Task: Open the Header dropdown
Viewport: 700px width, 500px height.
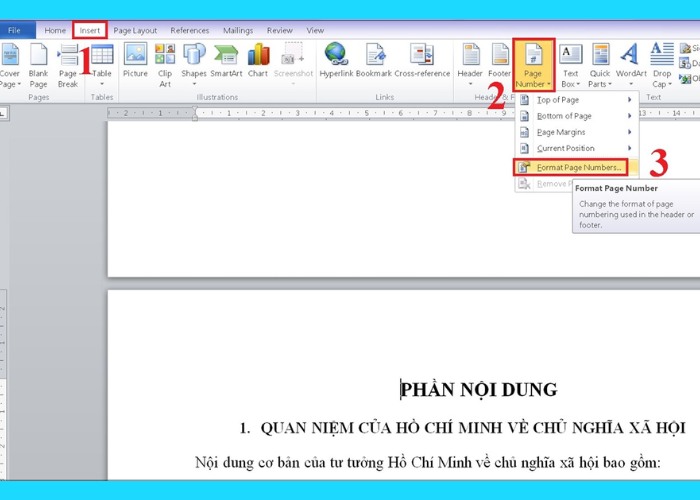Action: coord(470,65)
